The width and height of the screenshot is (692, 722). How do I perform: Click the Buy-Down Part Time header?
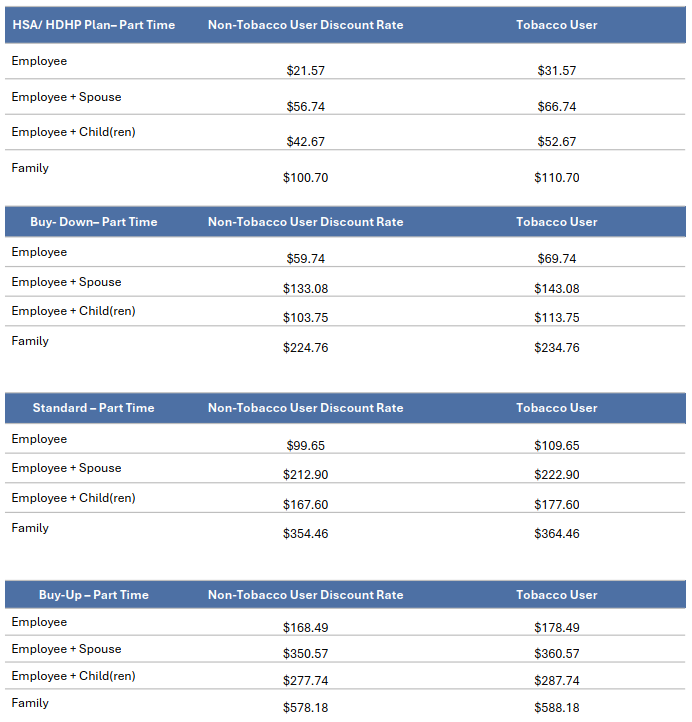94,222
